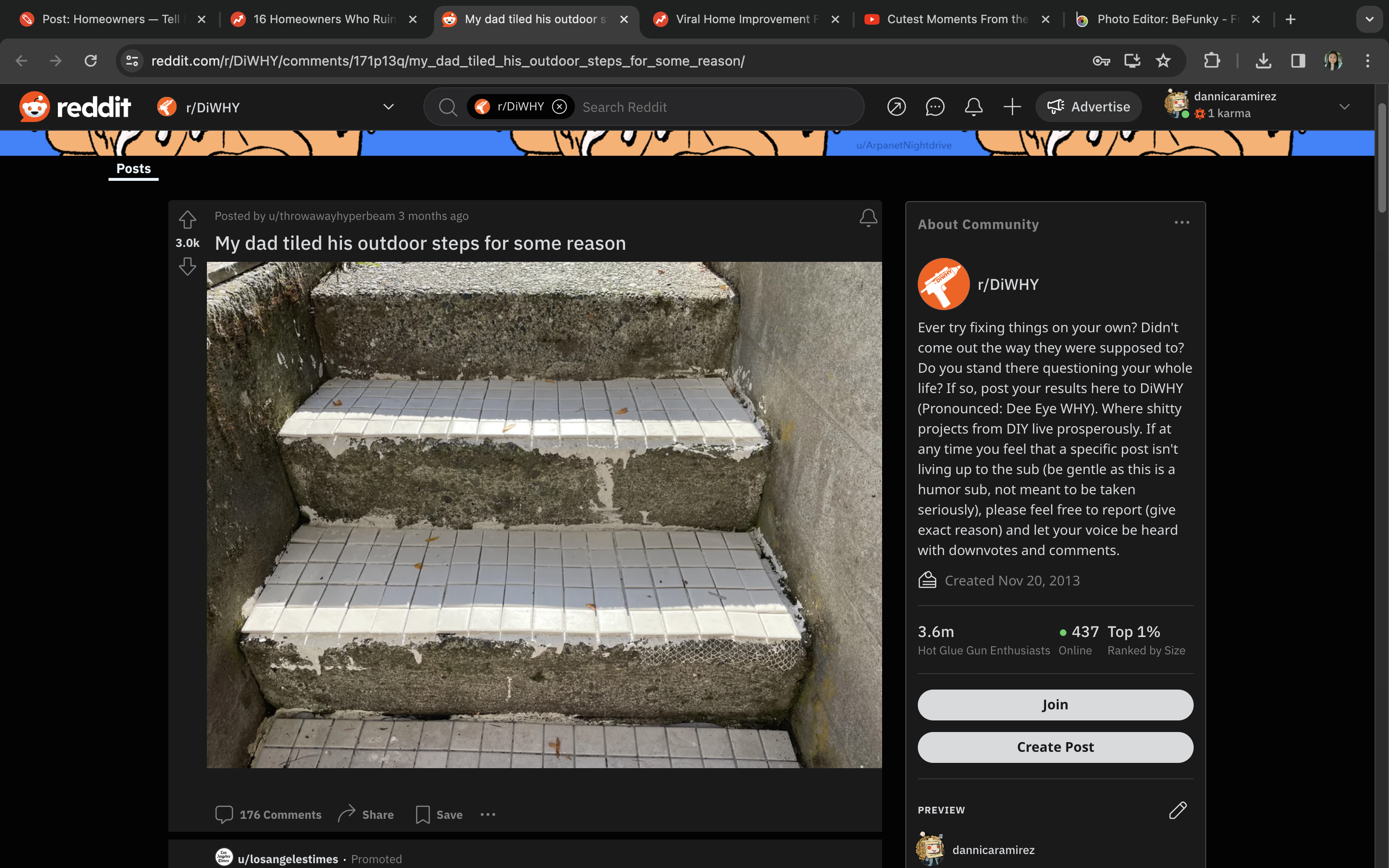Click the pencil edit preview icon
The width and height of the screenshot is (1389, 868).
click(1177, 810)
